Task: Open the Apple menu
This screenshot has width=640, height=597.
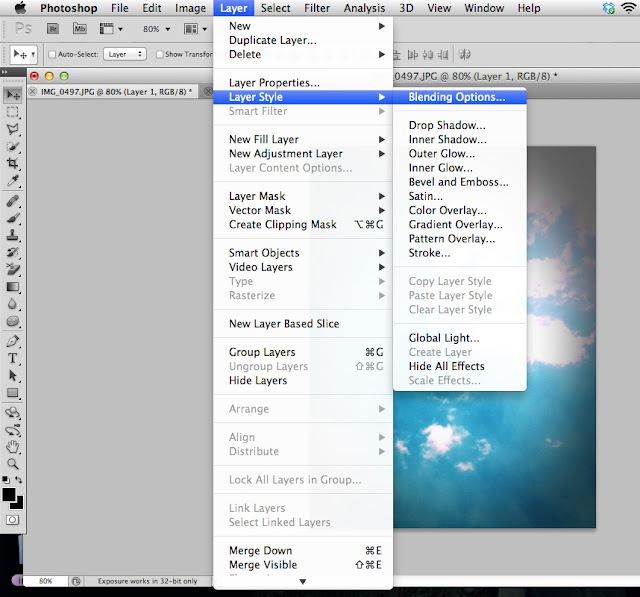Action: point(20,8)
